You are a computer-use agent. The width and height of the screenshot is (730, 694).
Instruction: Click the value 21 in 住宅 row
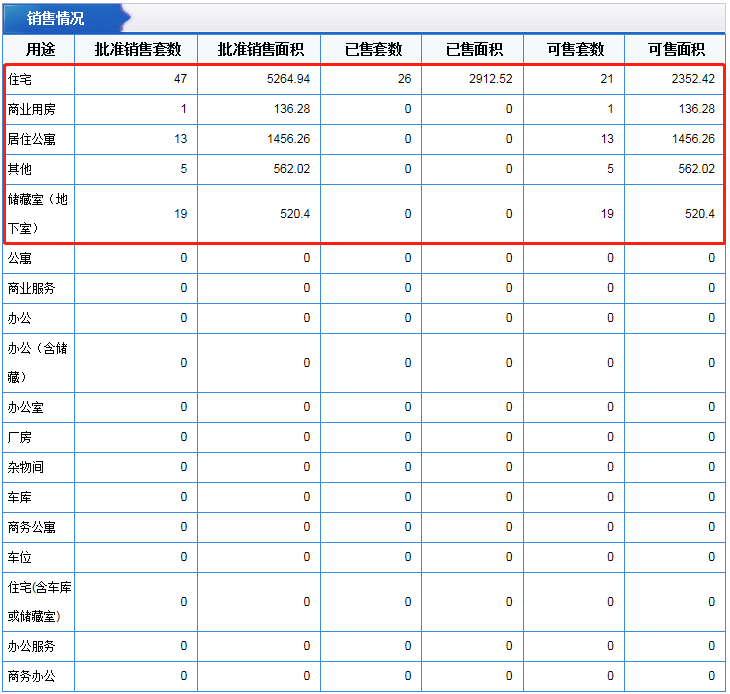pyautogui.click(x=607, y=79)
